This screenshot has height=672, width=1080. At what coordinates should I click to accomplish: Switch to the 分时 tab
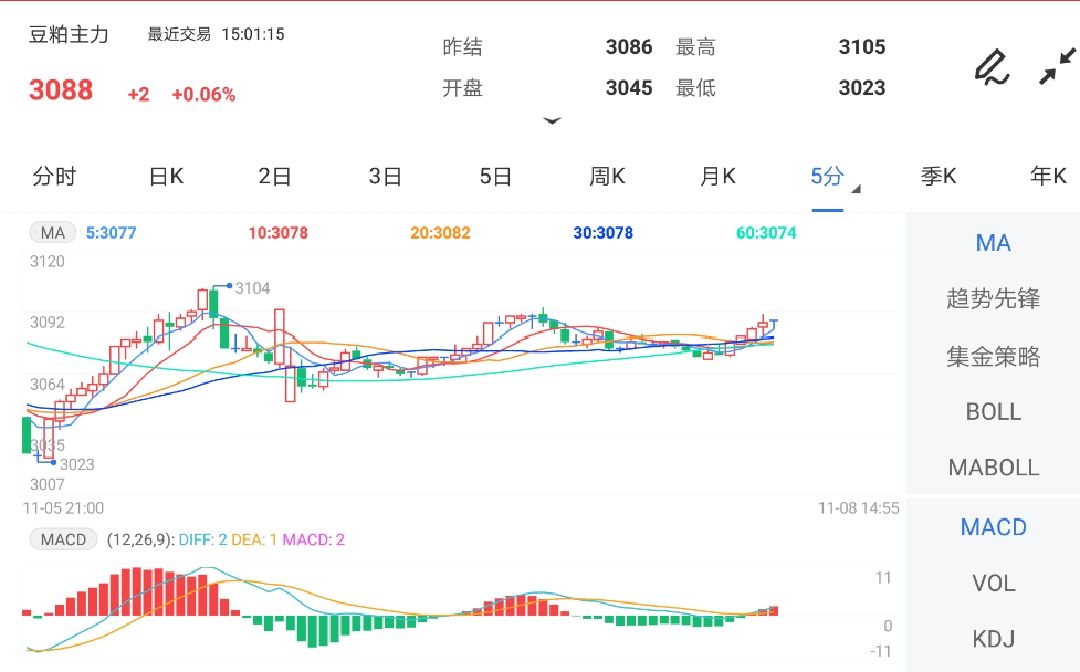pyautogui.click(x=54, y=177)
